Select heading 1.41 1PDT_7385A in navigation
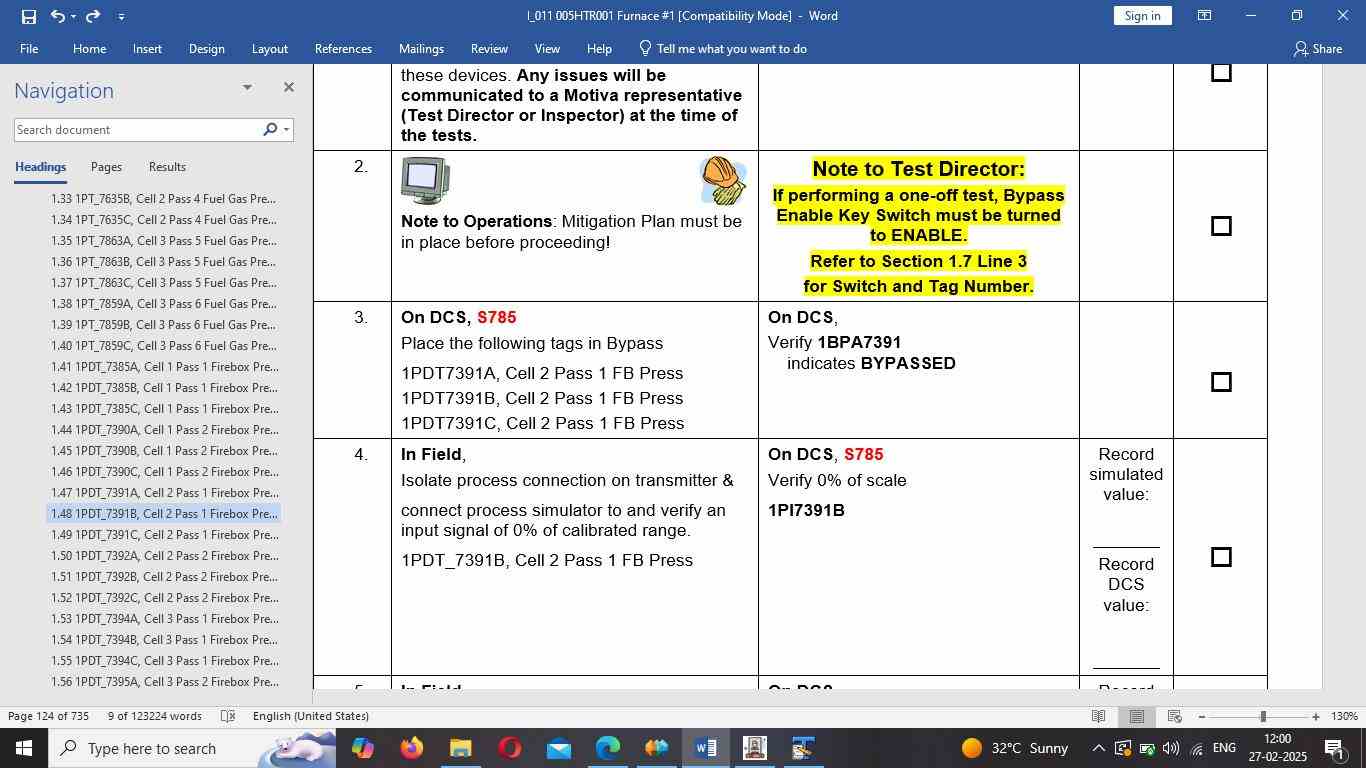 tap(163, 367)
